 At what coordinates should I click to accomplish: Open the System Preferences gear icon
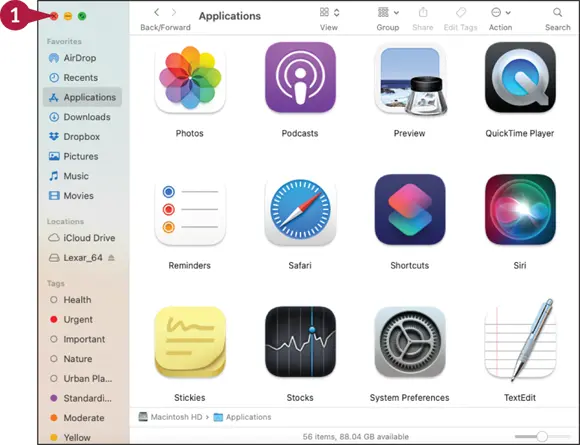[410, 342]
